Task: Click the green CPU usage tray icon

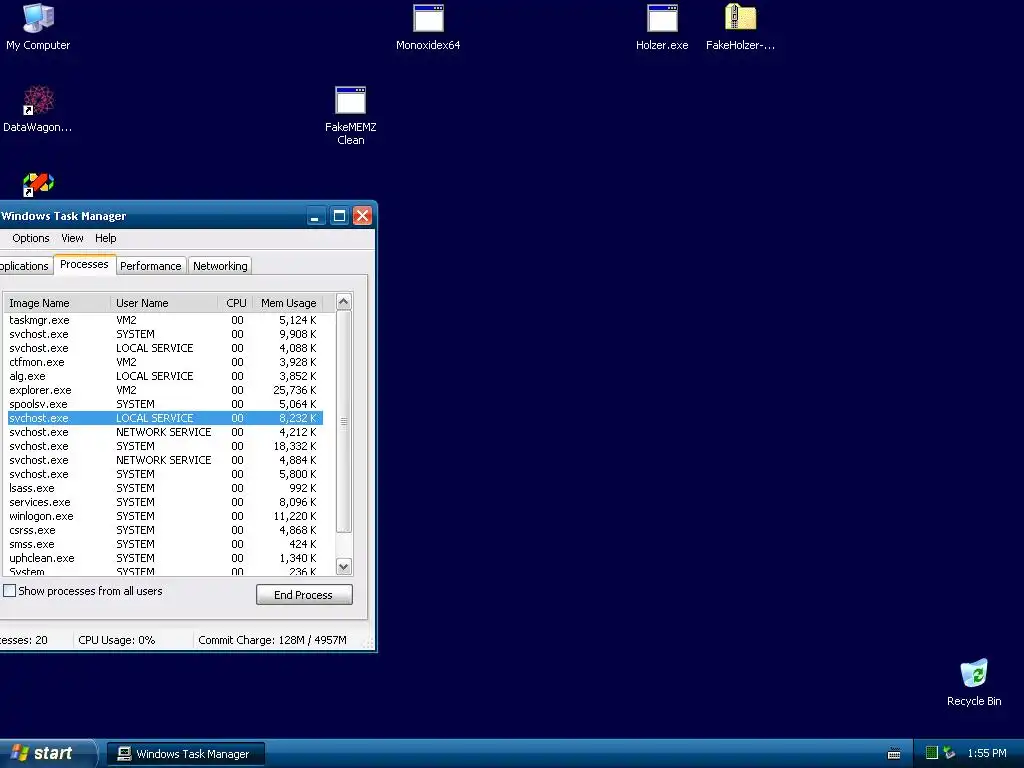Action: 932,753
